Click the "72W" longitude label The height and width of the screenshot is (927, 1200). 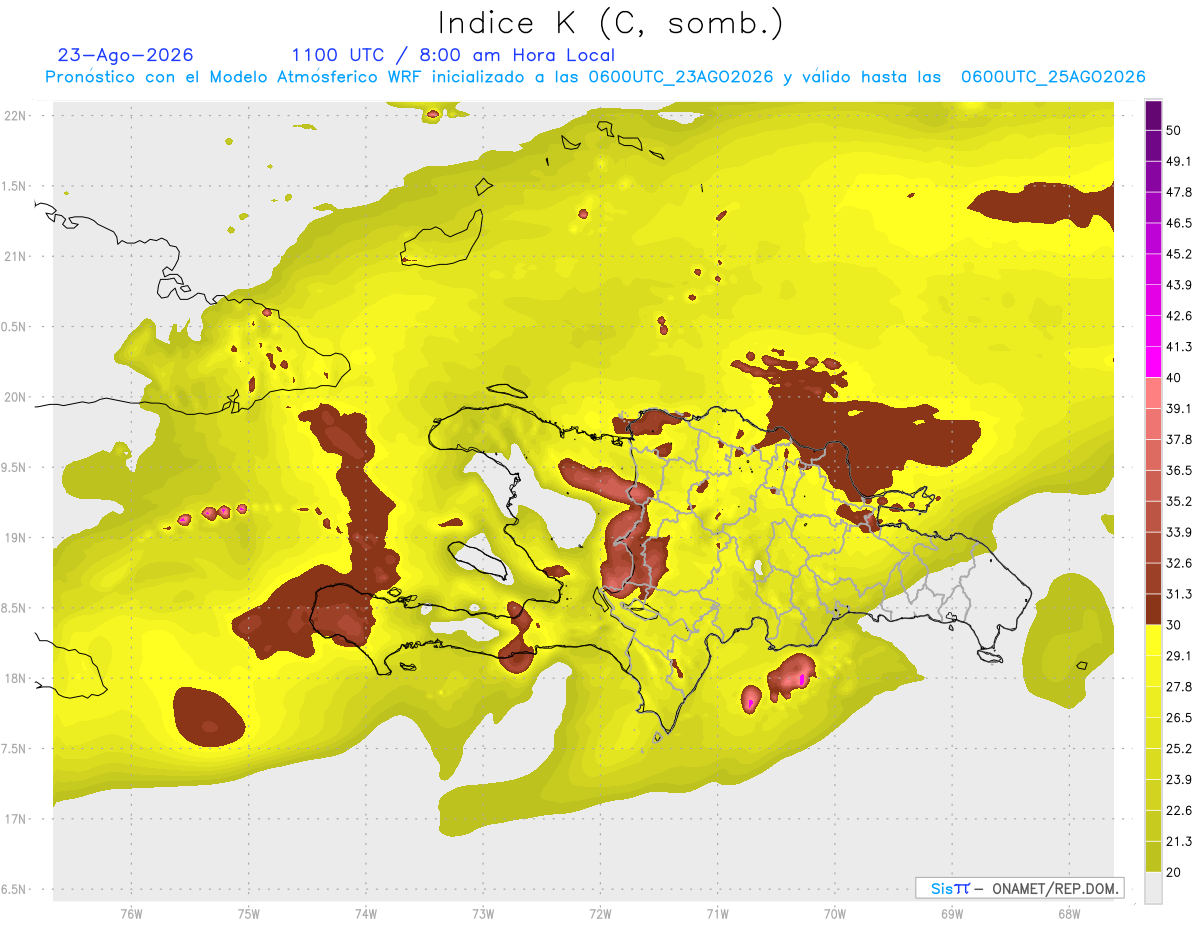coord(601,913)
